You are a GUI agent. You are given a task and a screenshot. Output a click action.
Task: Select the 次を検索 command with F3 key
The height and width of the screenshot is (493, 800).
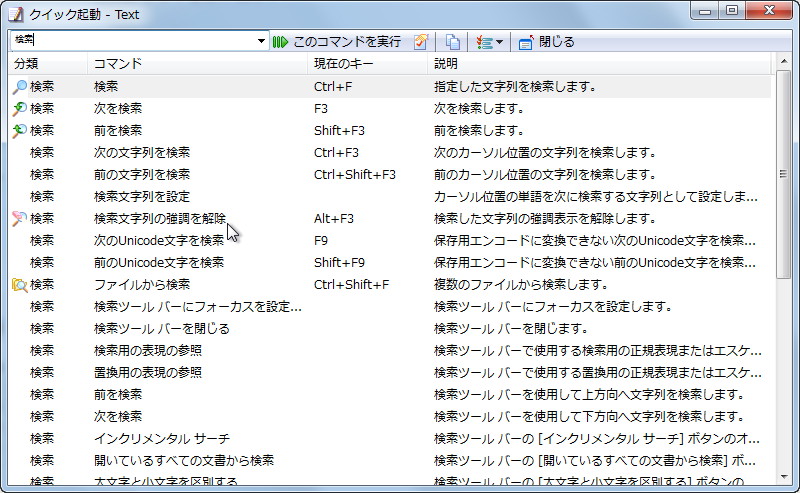click(117, 109)
